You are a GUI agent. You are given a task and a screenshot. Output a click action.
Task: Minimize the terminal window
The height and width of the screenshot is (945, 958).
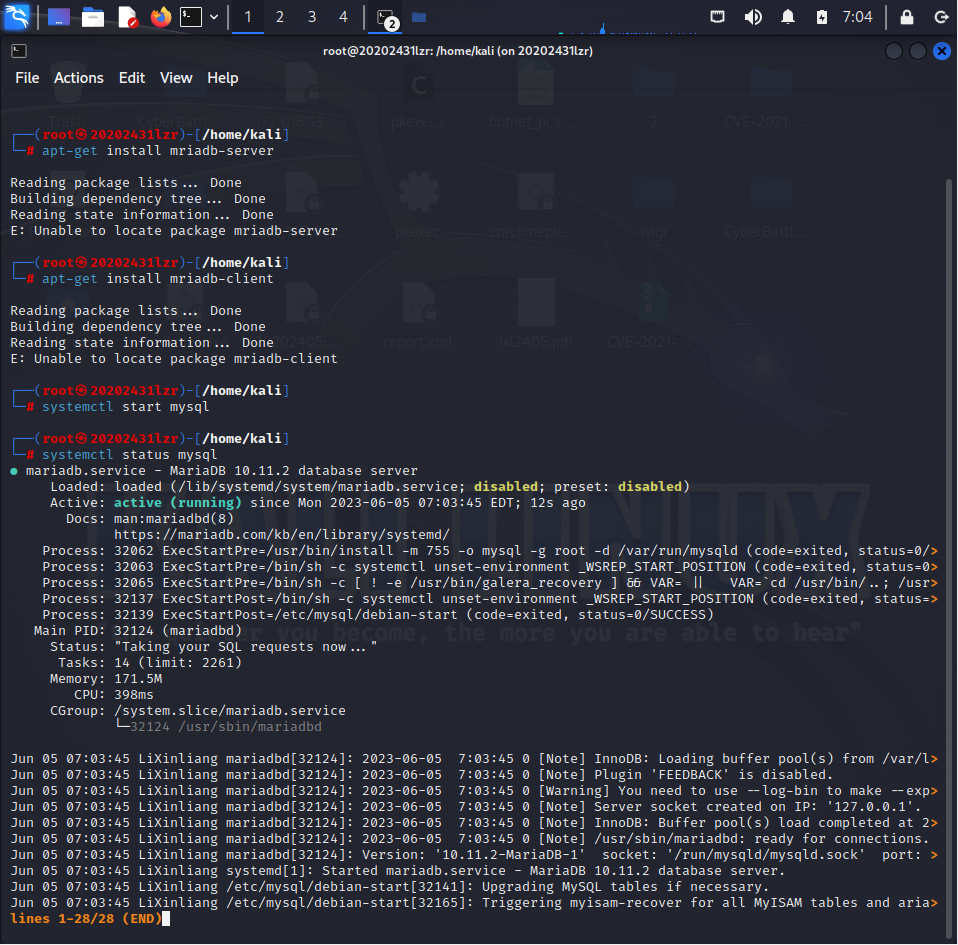pyautogui.click(x=894, y=51)
